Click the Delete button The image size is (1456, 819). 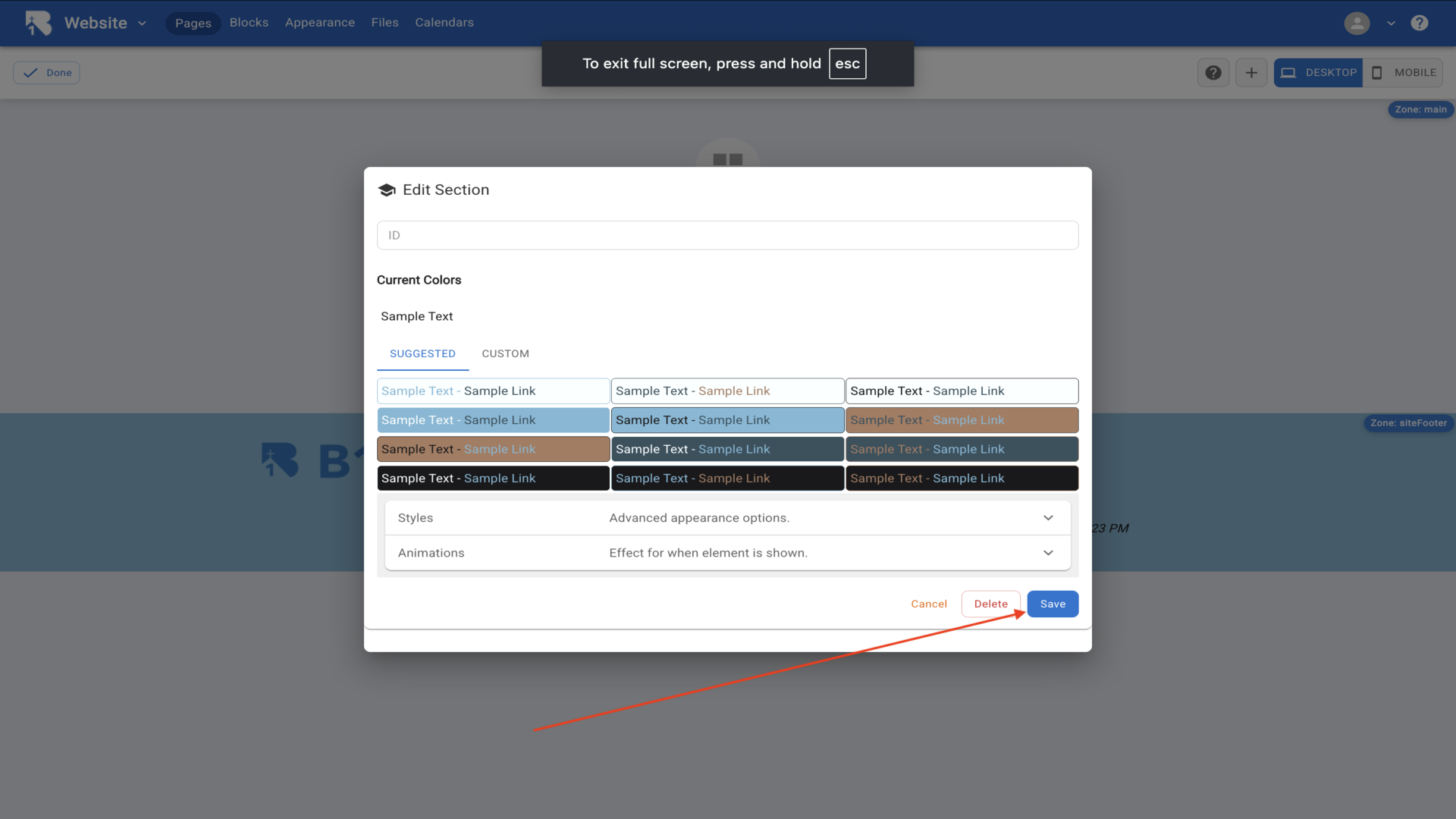(x=990, y=604)
